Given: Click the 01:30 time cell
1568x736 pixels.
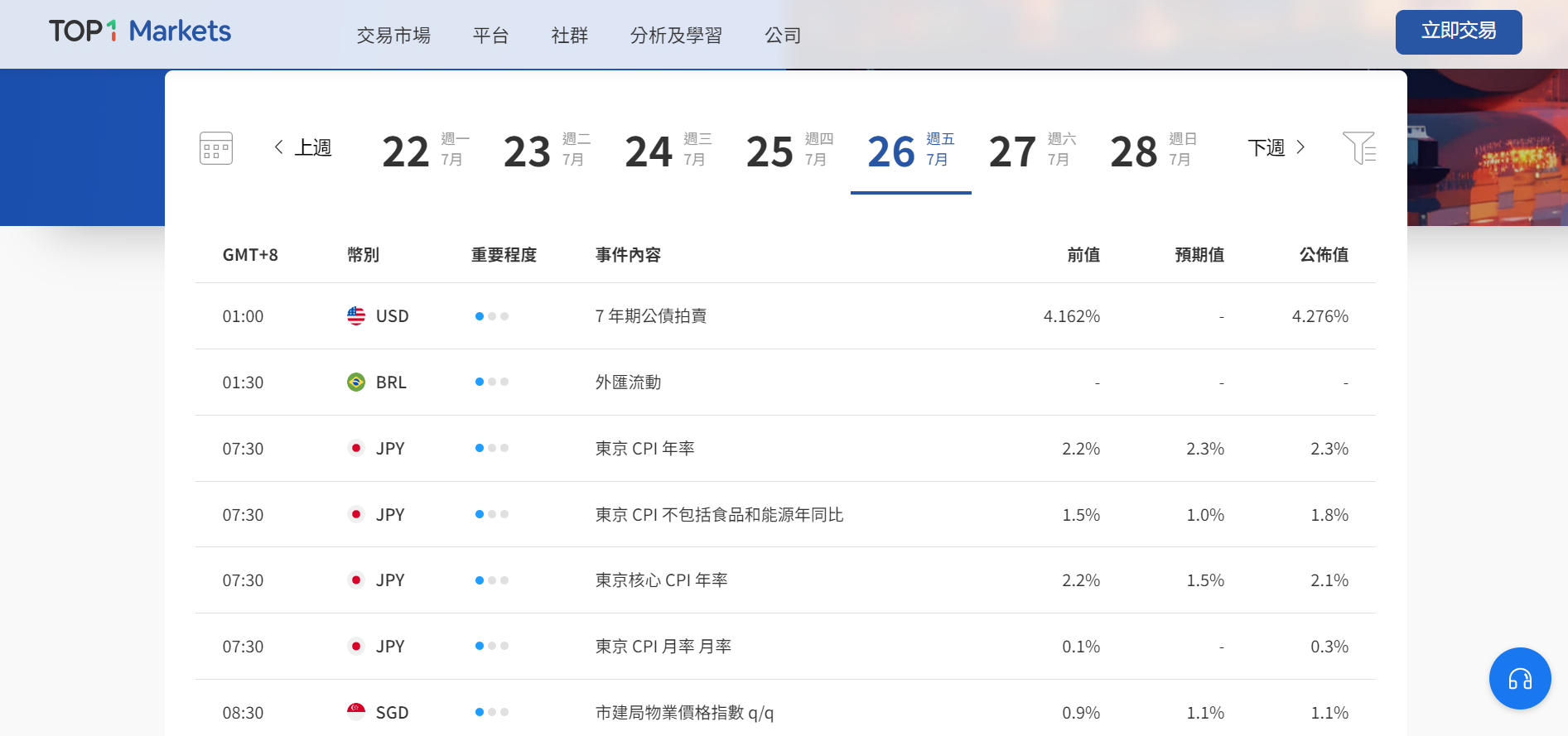Looking at the screenshot, I should (243, 382).
